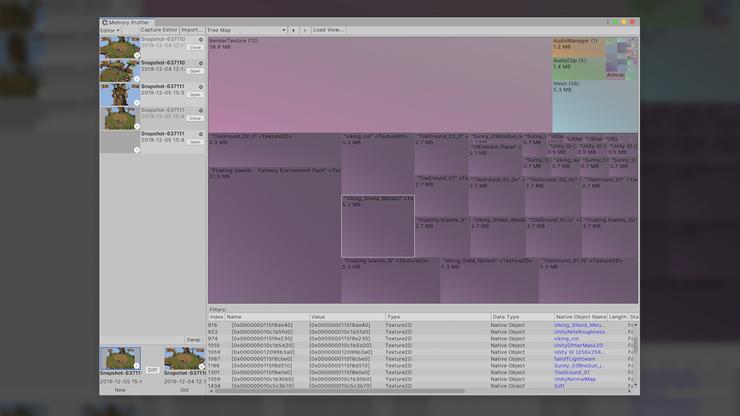
Task: Select the Animat tree map block
Action: pyautogui.click(x=615, y=75)
